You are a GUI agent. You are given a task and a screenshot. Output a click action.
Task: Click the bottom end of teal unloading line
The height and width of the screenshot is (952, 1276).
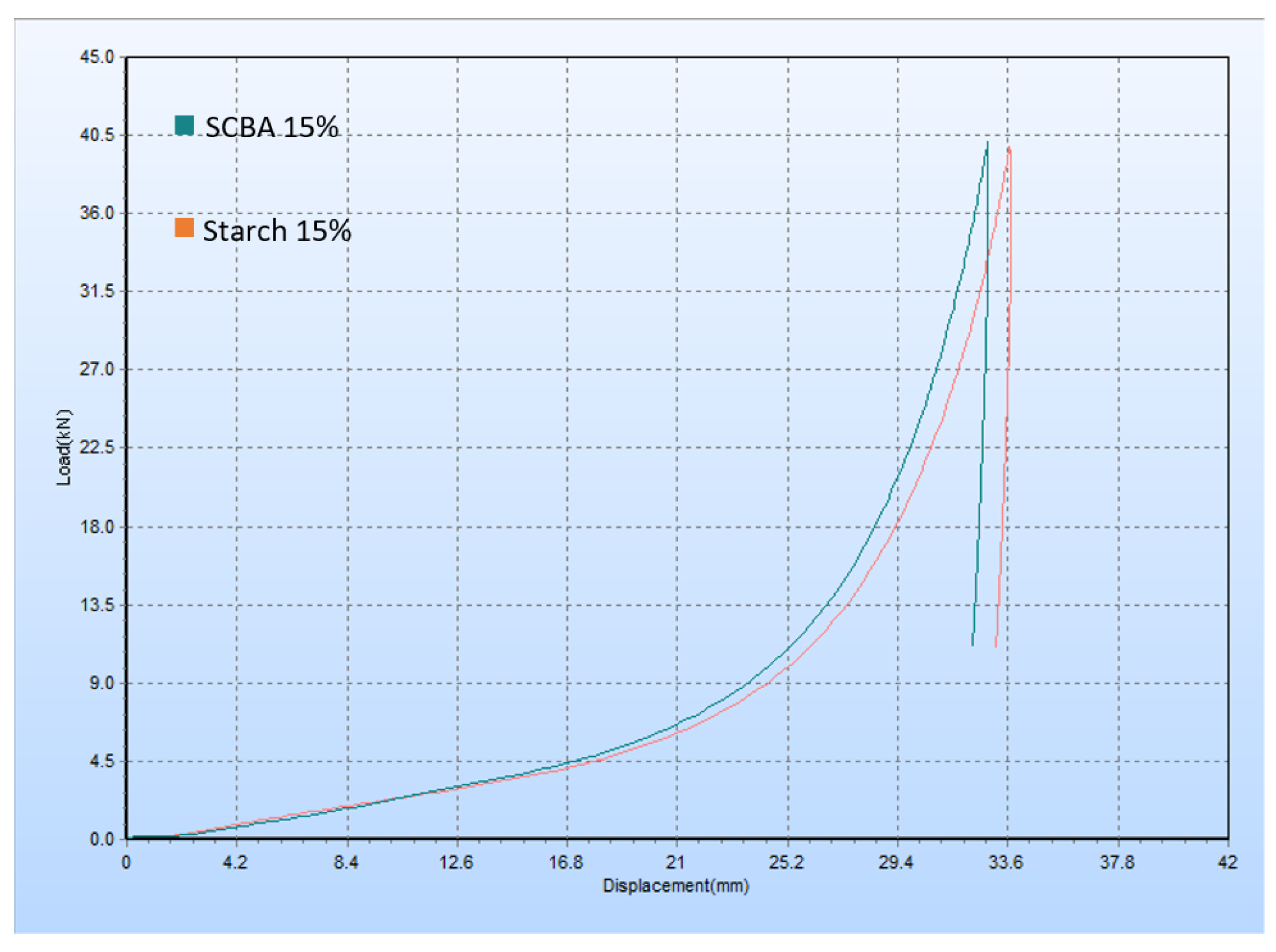(x=972, y=645)
